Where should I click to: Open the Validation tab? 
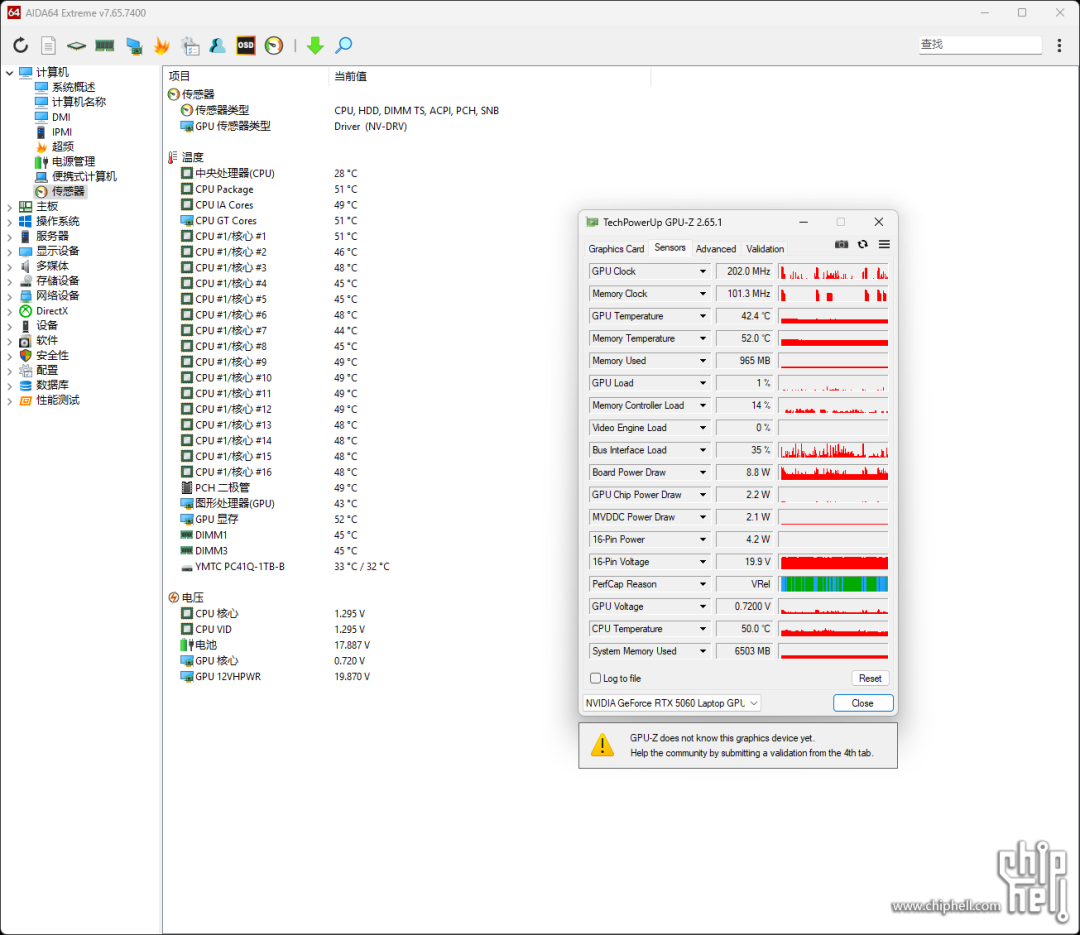(765, 249)
